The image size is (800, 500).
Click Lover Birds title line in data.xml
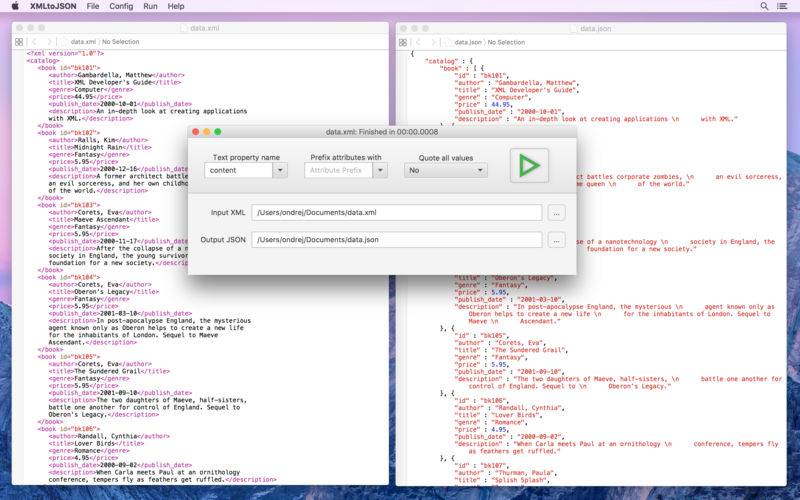tap(96, 443)
